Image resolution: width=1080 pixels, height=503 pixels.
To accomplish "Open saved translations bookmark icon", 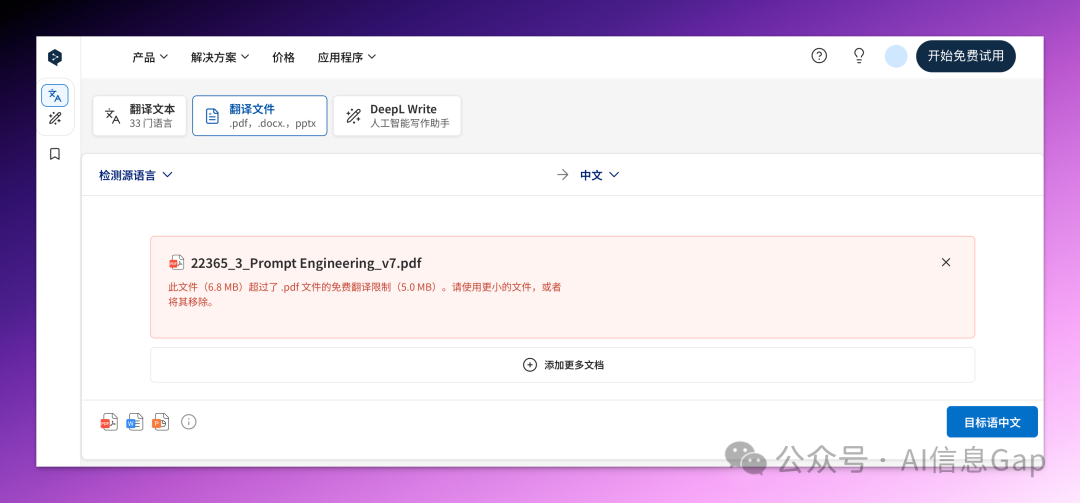I will click(x=55, y=154).
